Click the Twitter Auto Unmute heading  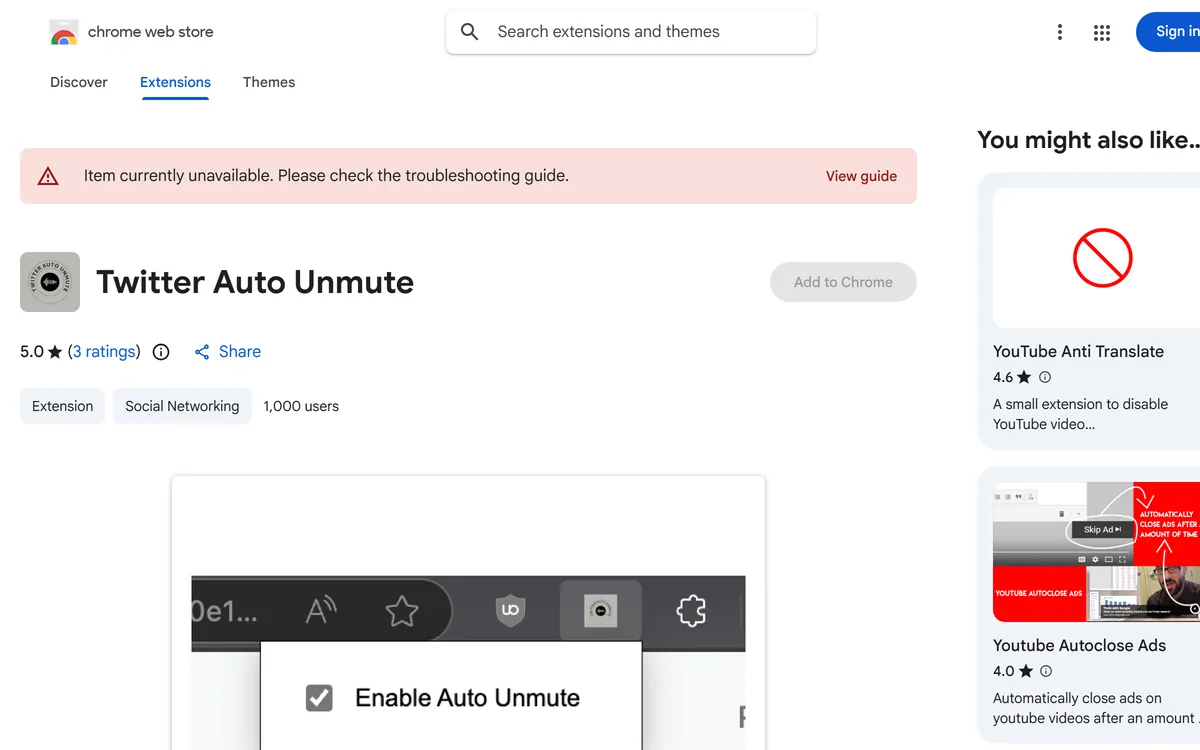pos(255,282)
